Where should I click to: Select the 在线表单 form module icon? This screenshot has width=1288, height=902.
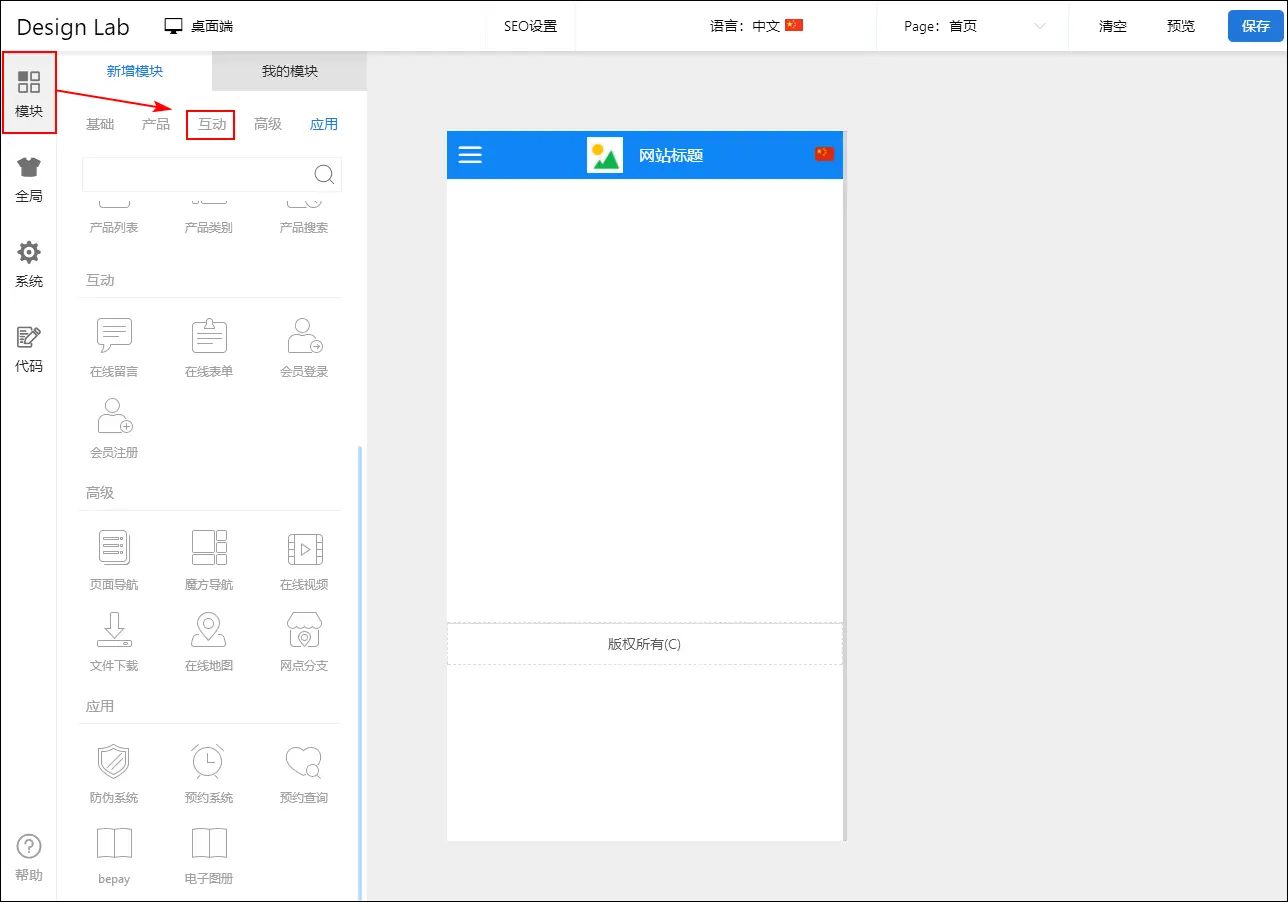[209, 337]
